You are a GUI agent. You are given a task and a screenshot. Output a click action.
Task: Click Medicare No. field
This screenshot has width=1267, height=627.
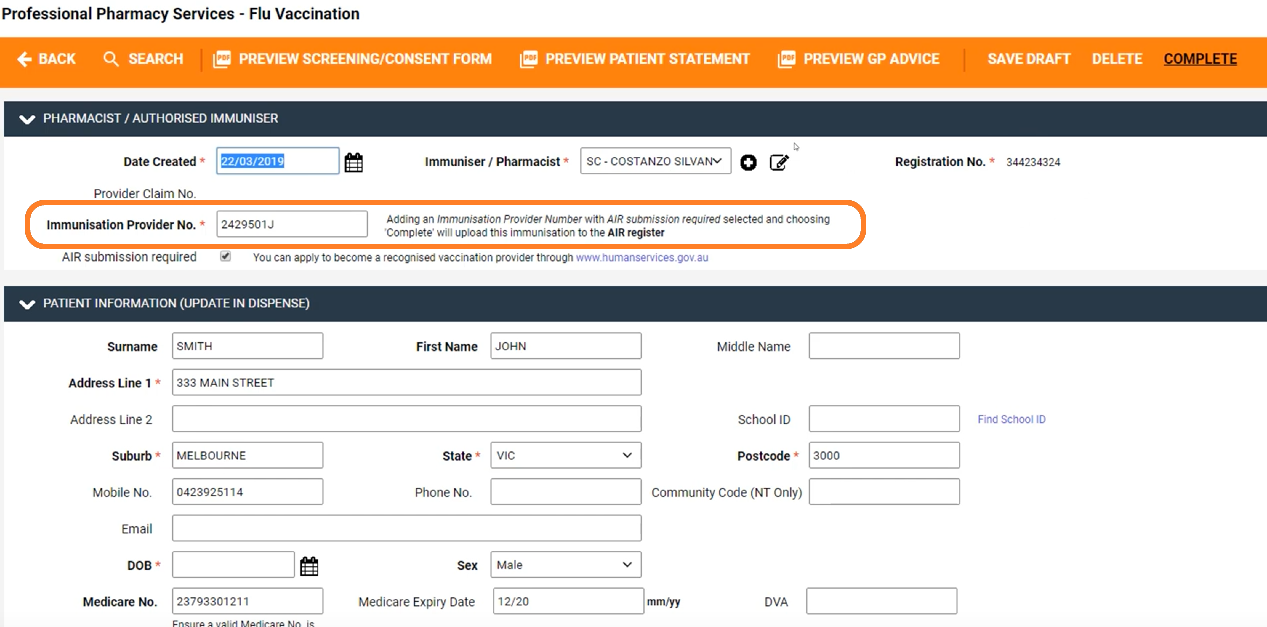pyautogui.click(x=247, y=601)
